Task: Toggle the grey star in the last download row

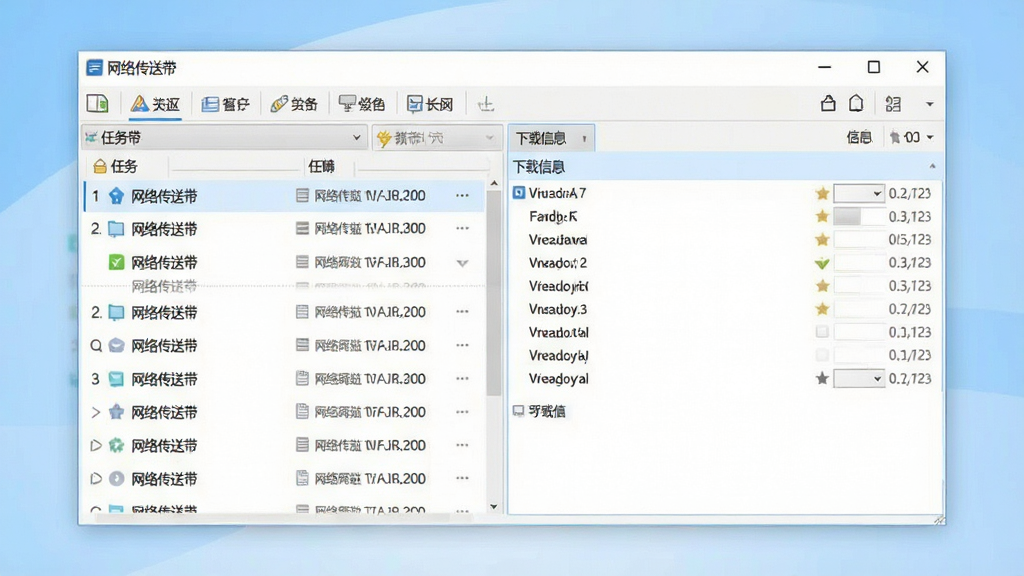Action: (822, 378)
